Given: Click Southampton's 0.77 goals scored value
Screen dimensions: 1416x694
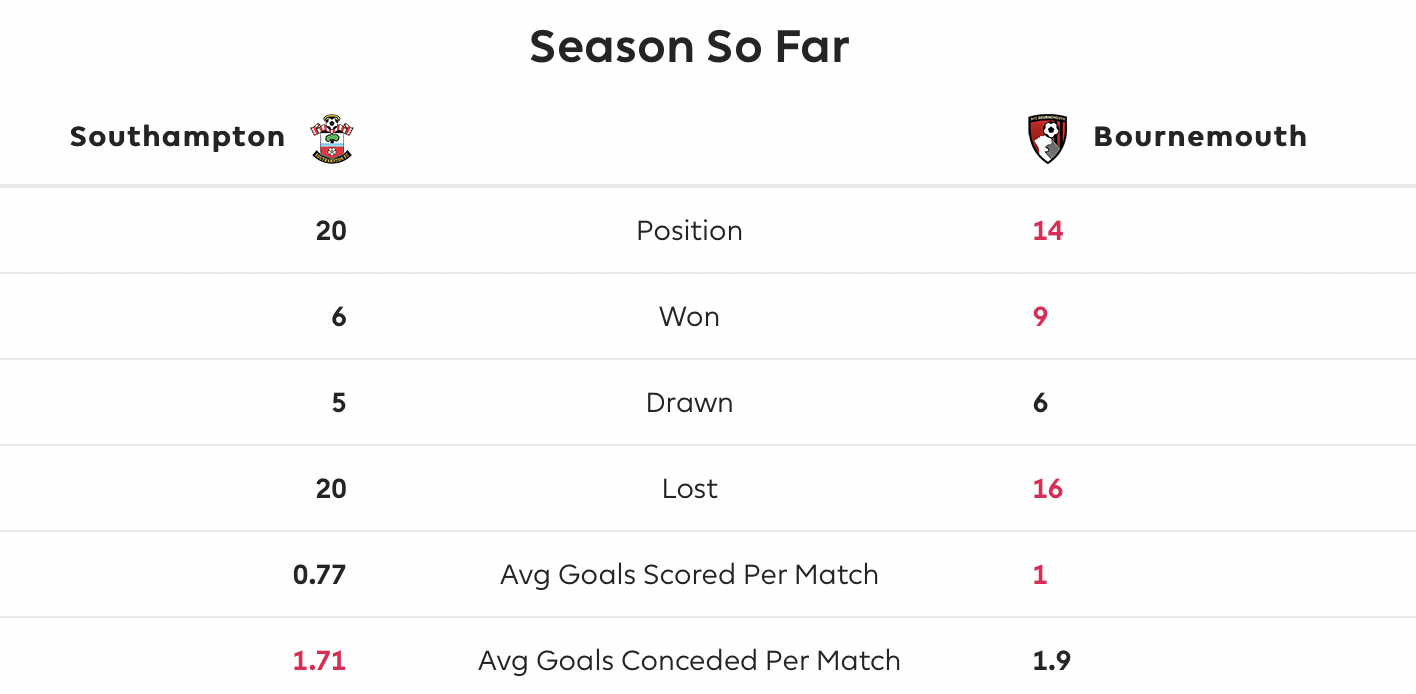Looking at the screenshot, I should pos(319,575).
